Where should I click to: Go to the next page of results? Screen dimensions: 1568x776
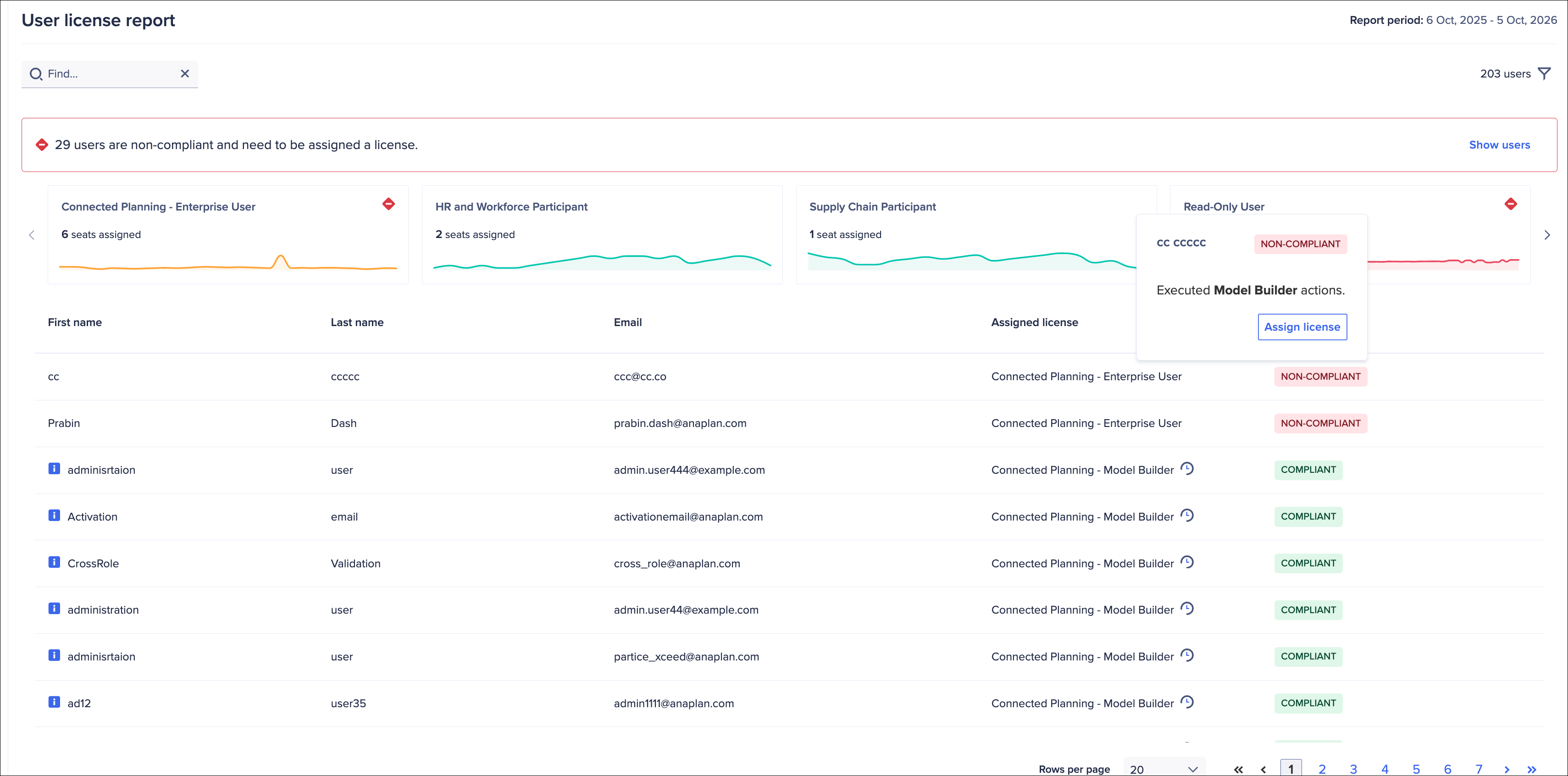pos(1507,769)
